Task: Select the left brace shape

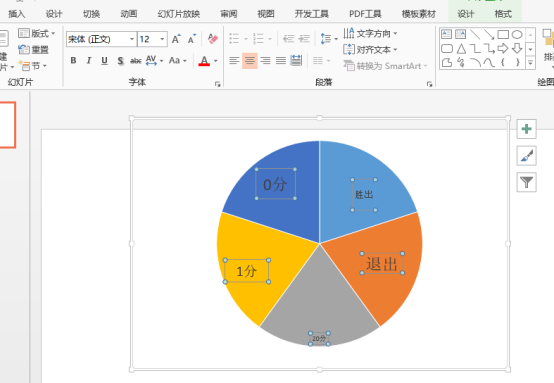Action: 503,63
